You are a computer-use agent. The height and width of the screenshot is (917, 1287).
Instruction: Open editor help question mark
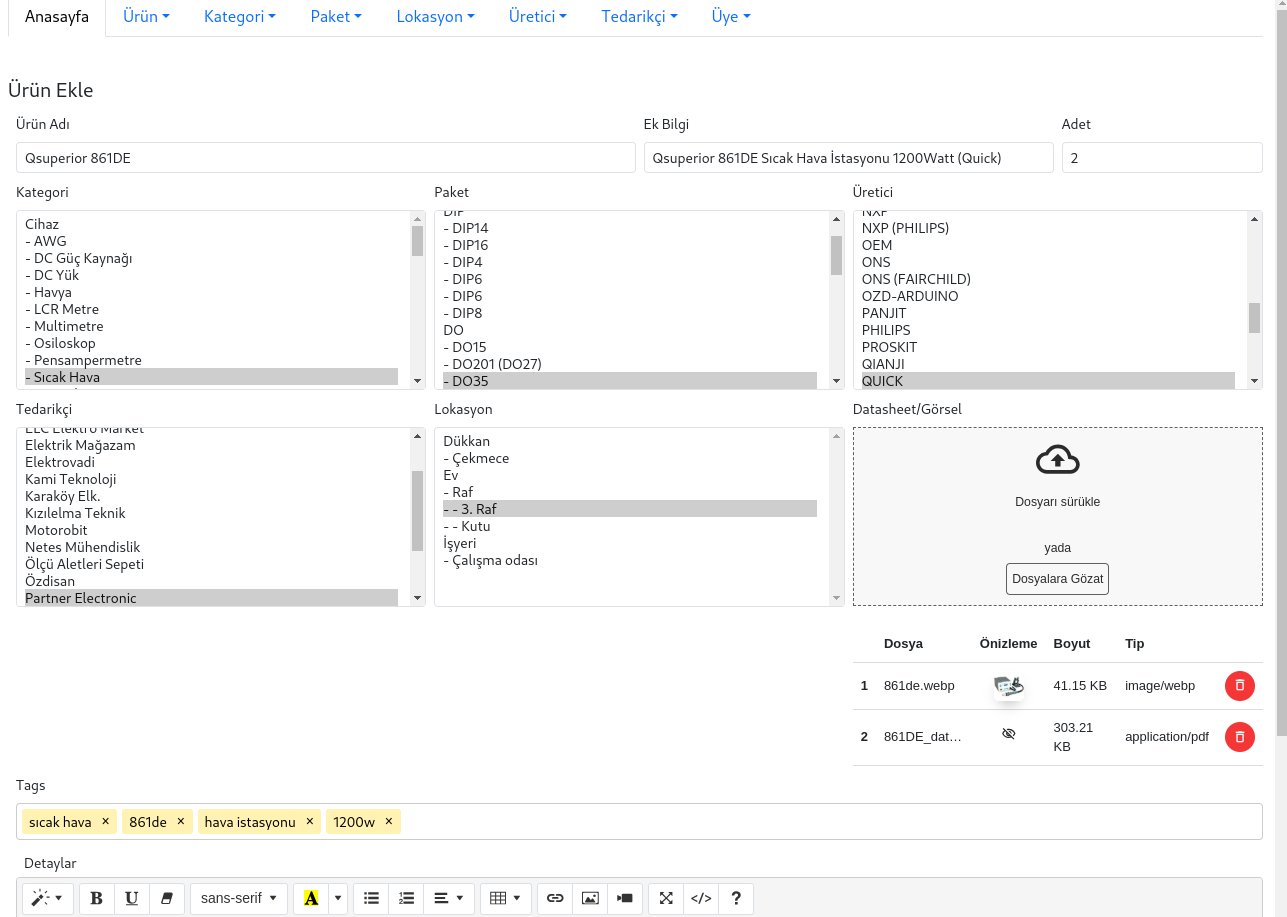[x=736, y=898]
